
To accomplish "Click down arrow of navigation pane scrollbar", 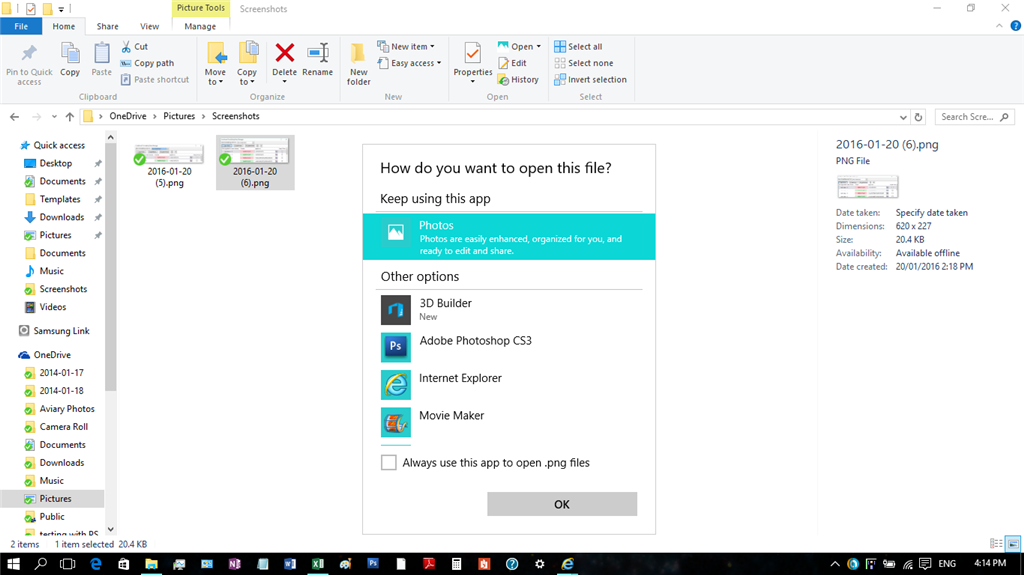I will (110, 529).
